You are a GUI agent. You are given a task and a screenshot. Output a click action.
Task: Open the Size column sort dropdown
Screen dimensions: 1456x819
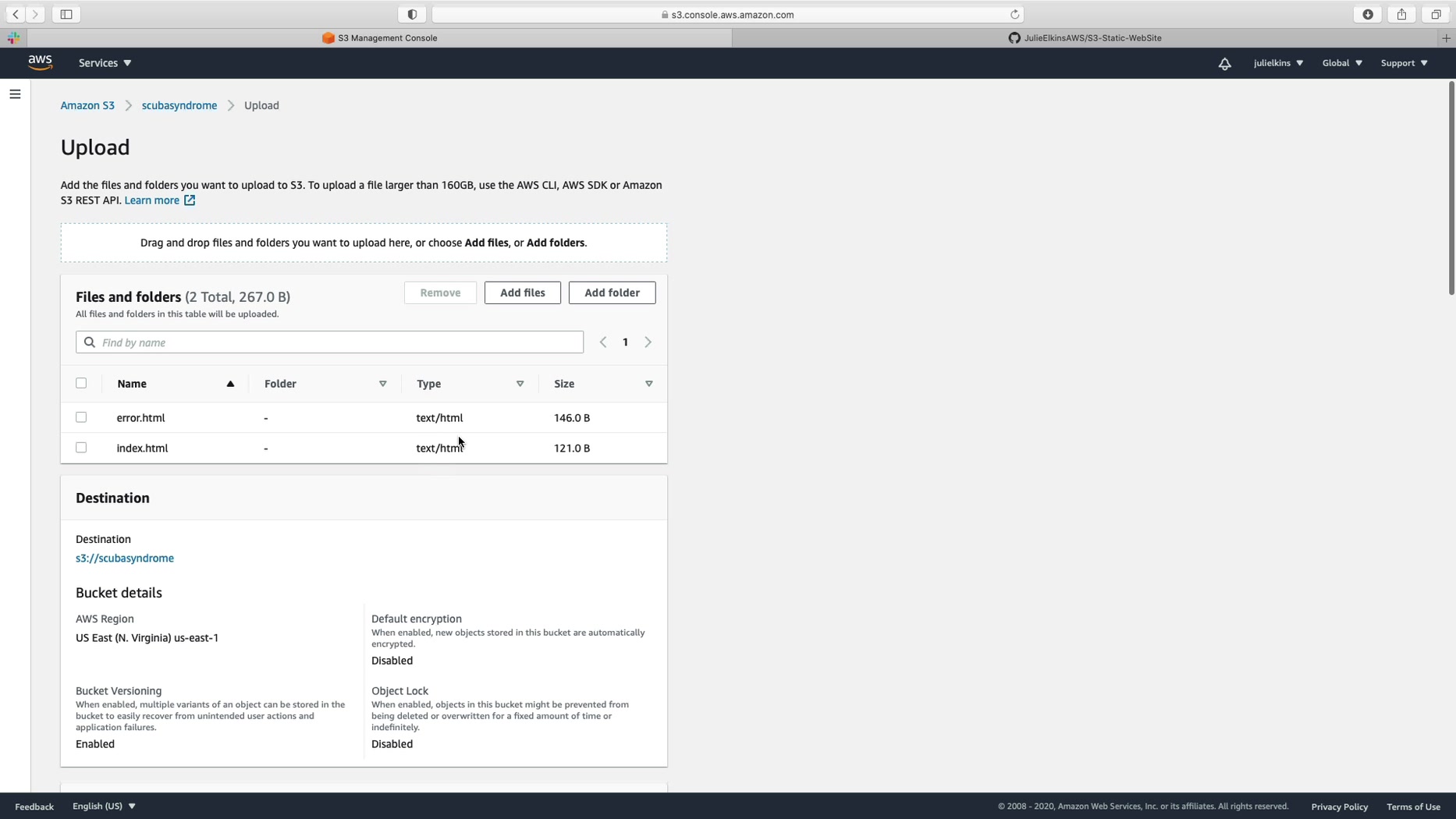coord(648,384)
